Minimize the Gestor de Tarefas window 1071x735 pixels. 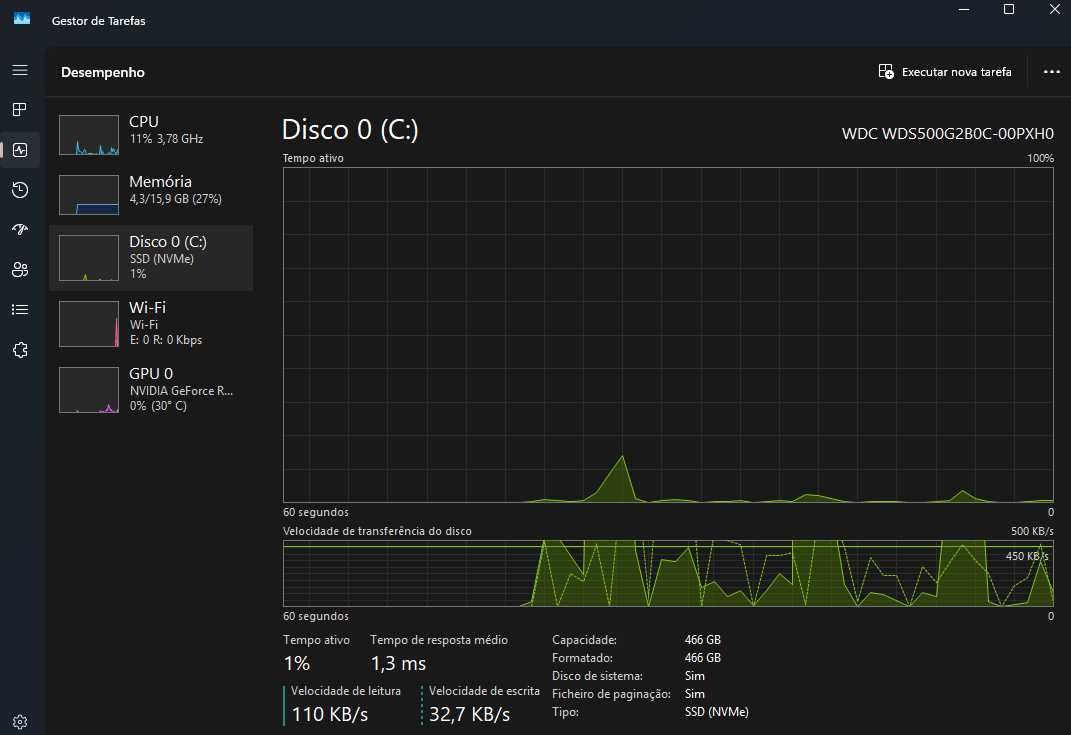click(x=964, y=10)
